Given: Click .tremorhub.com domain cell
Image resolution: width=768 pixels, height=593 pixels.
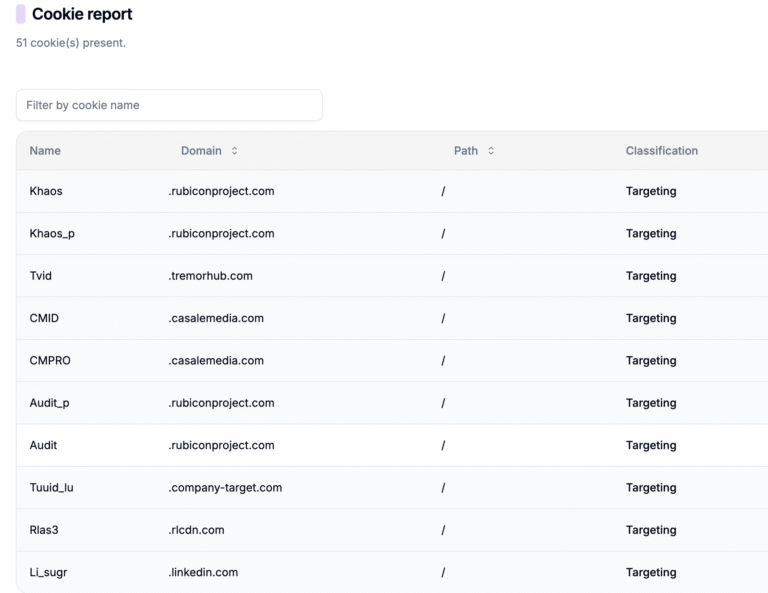Looking at the screenshot, I should click(x=211, y=276).
